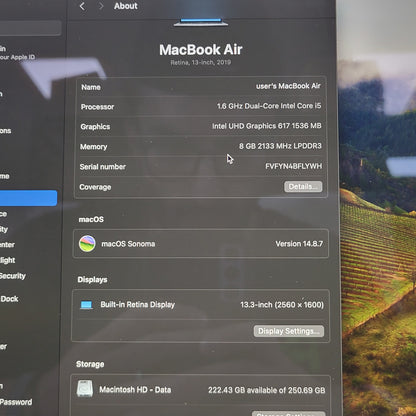
Task: Click graphics value 'Intel UHD Graphics 617 1536 MB'
Action: (x=267, y=126)
